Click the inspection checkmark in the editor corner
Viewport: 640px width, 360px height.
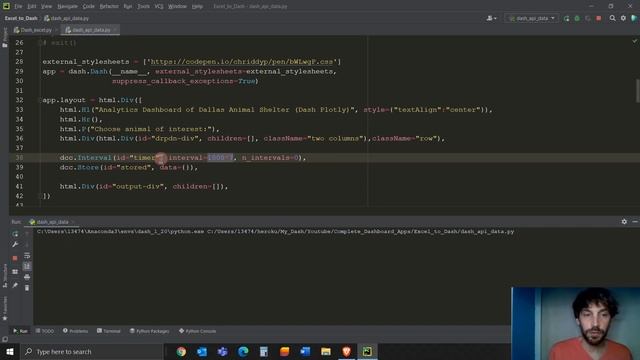635,41
